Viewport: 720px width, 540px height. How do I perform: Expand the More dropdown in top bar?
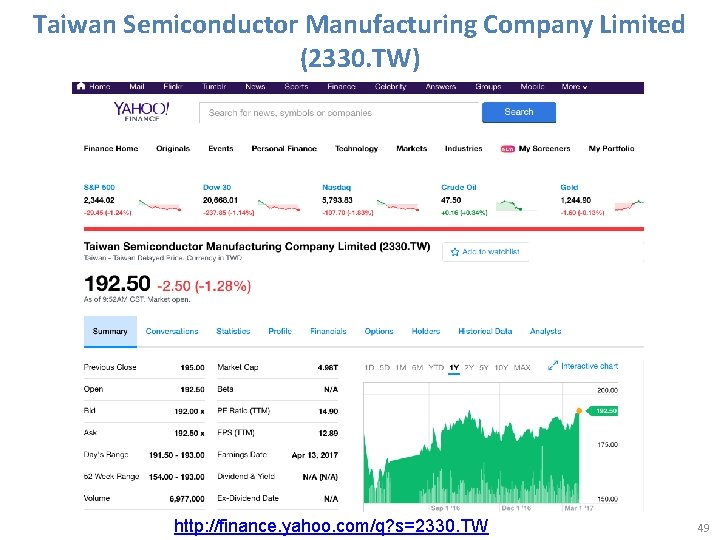tap(574, 87)
